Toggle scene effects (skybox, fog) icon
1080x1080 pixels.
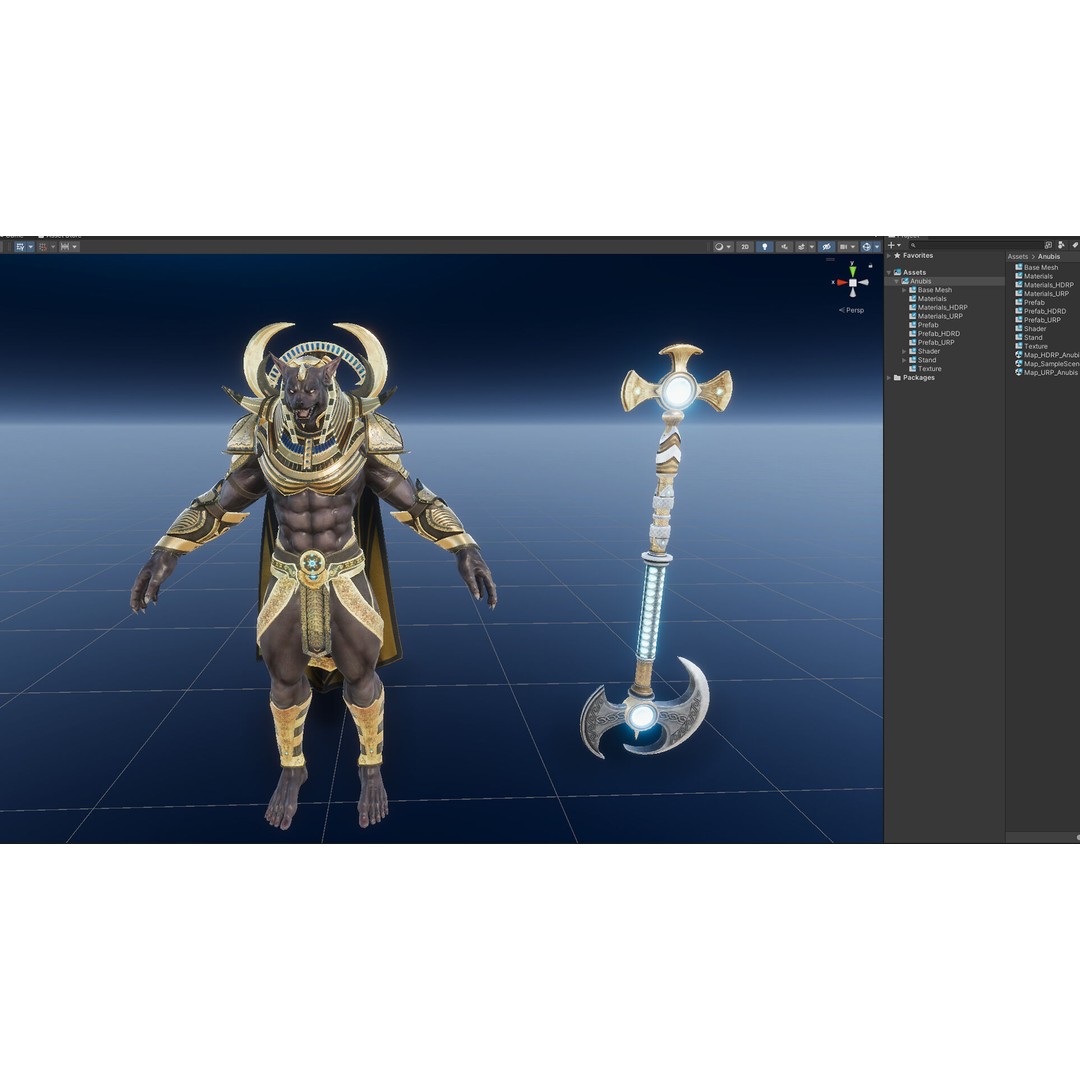[x=801, y=247]
